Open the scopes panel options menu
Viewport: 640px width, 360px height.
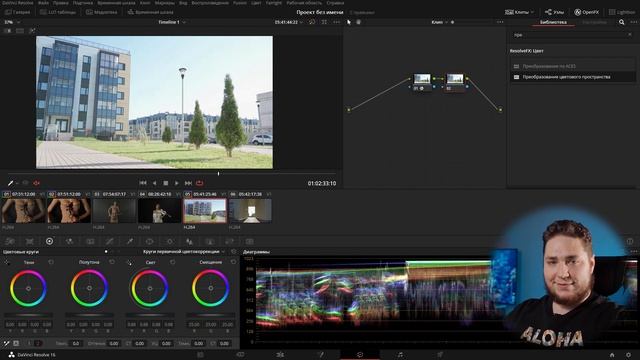634,252
